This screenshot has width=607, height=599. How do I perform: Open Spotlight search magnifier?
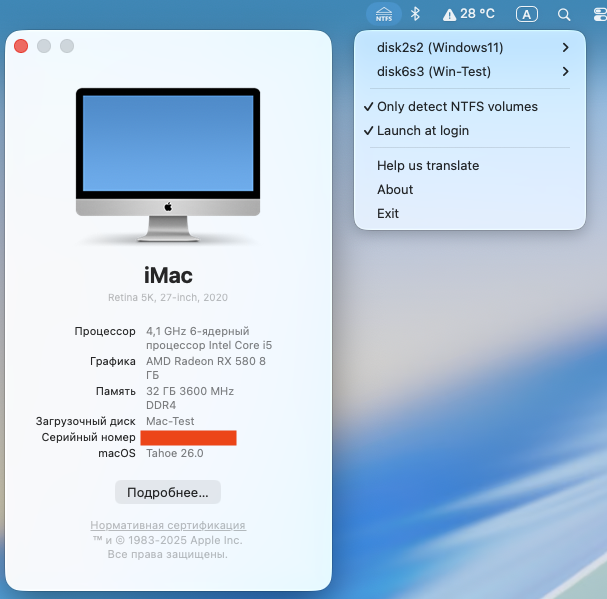(x=564, y=15)
